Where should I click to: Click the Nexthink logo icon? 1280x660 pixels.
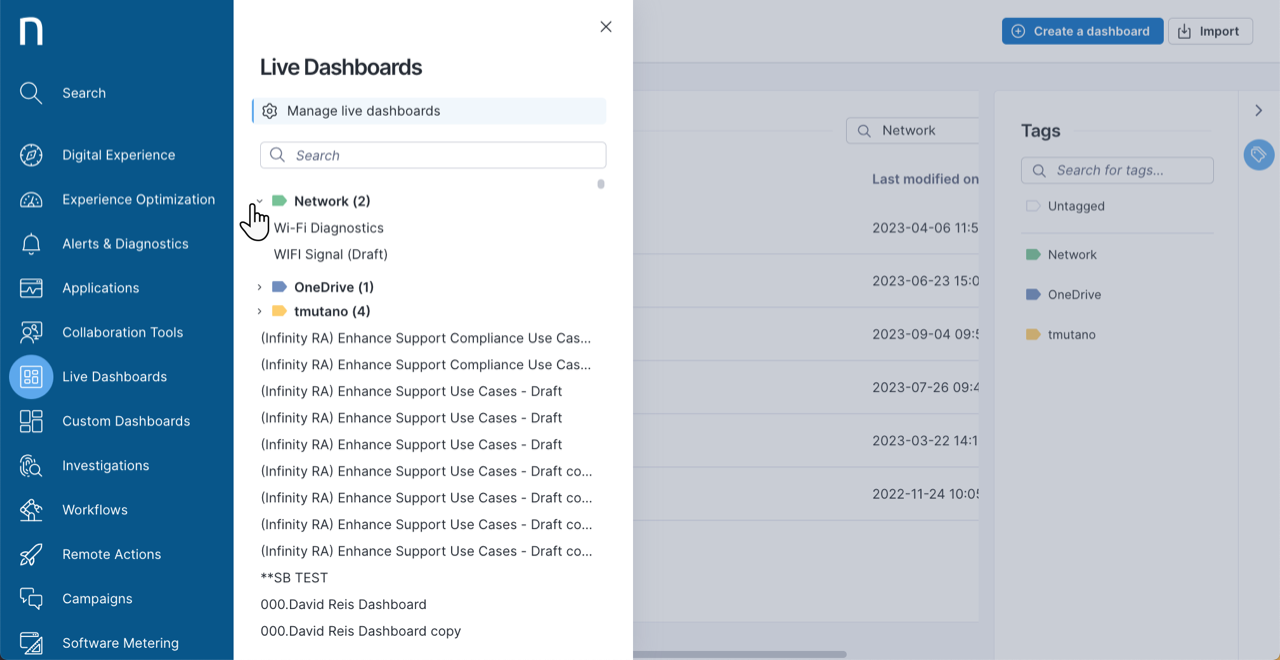[x=31, y=31]
